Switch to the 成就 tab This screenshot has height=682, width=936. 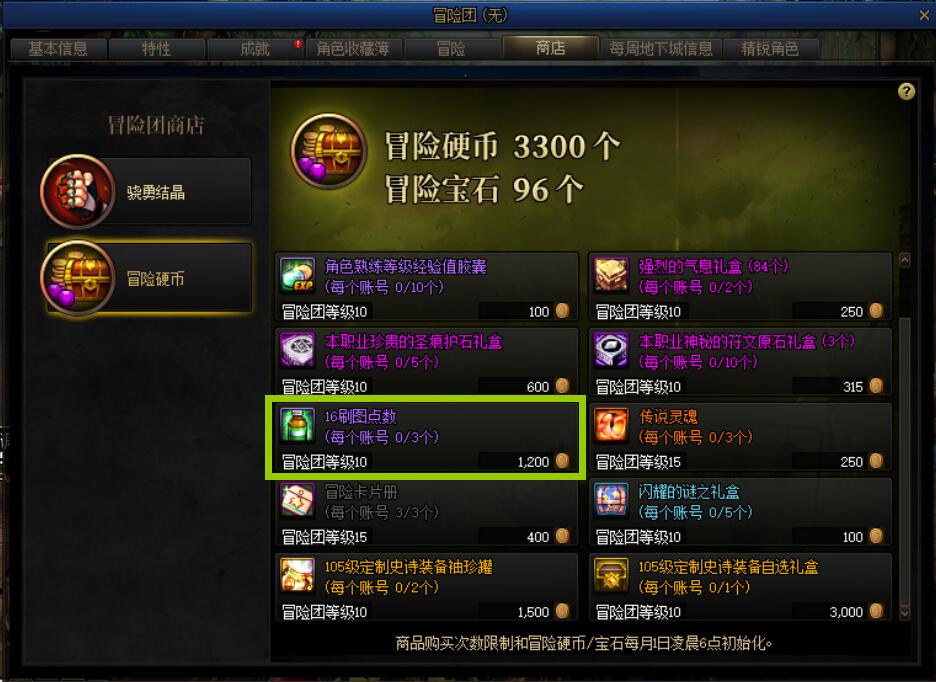click(255, 48)
